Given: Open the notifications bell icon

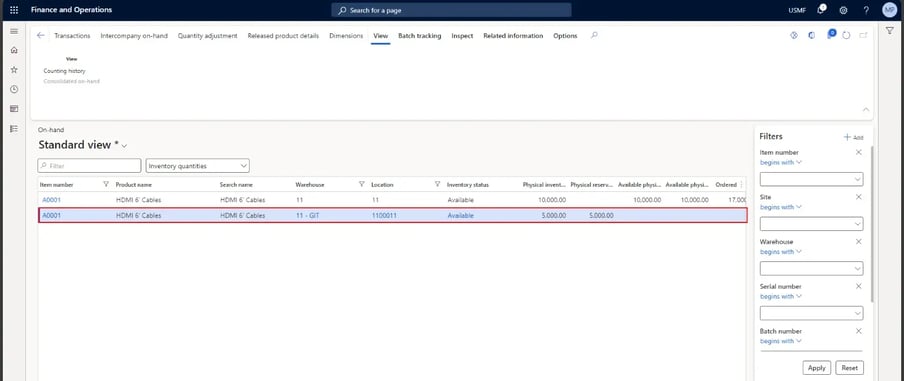Looking at the screenshot, I should click(821, 10).
